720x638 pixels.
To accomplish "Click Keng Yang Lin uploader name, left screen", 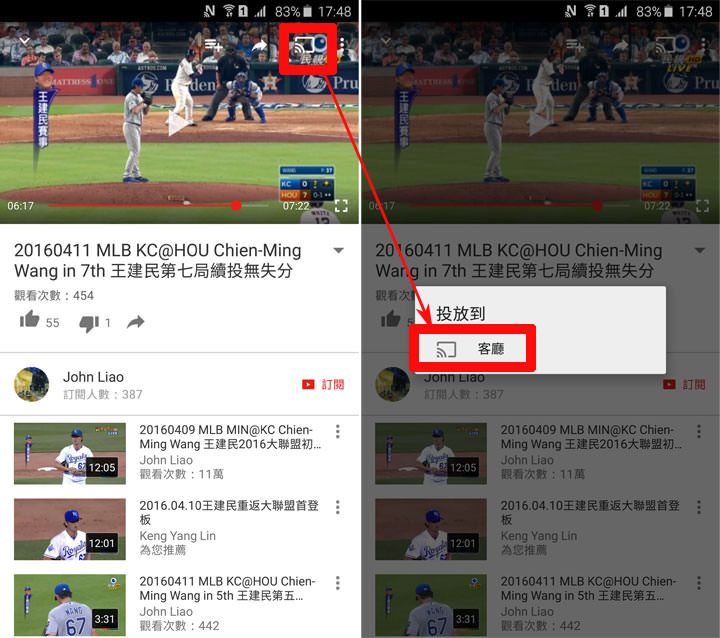I will [x=177, y=536].
